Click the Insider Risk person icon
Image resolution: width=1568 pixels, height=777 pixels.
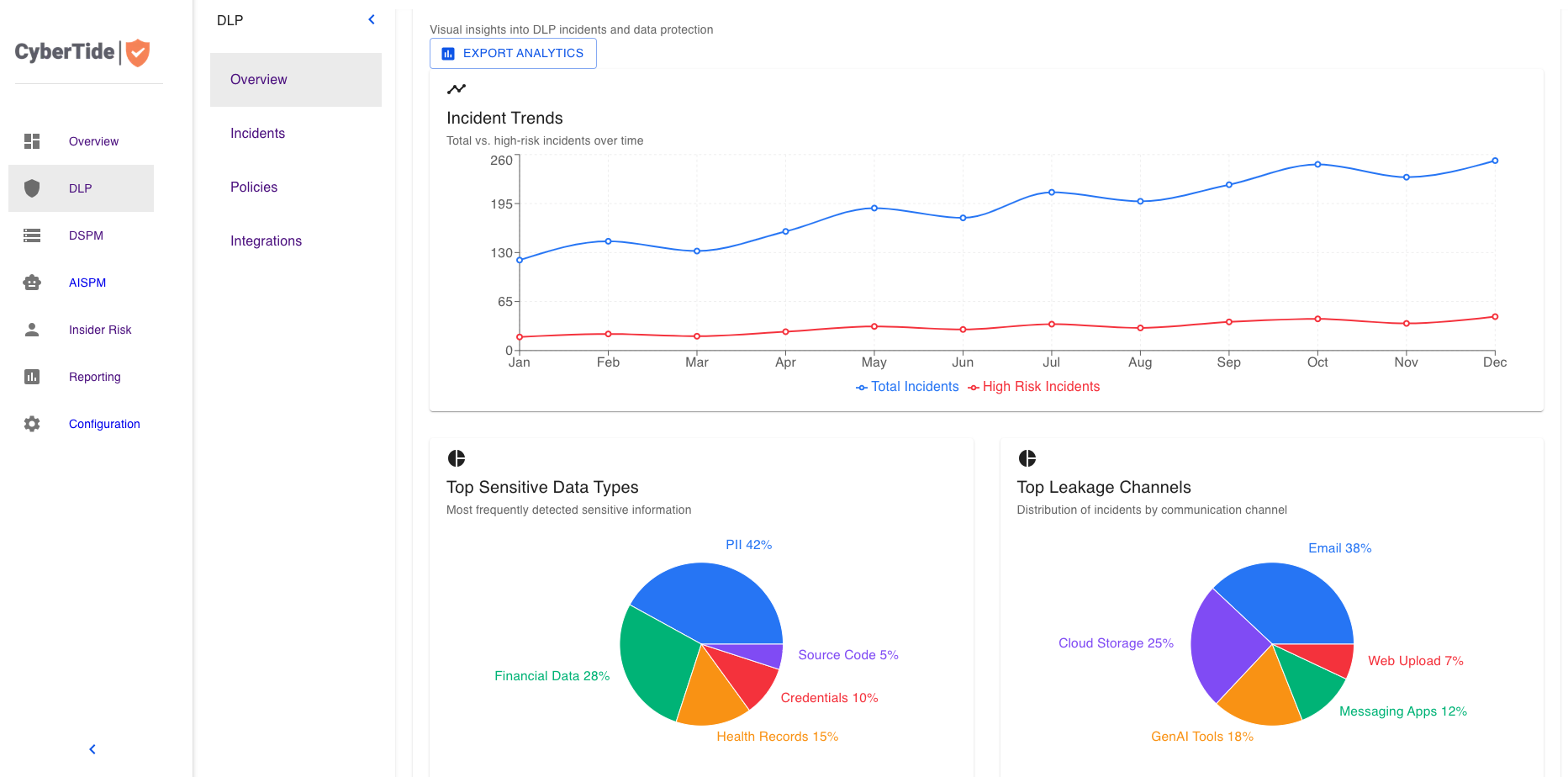[x=32, y=330]
